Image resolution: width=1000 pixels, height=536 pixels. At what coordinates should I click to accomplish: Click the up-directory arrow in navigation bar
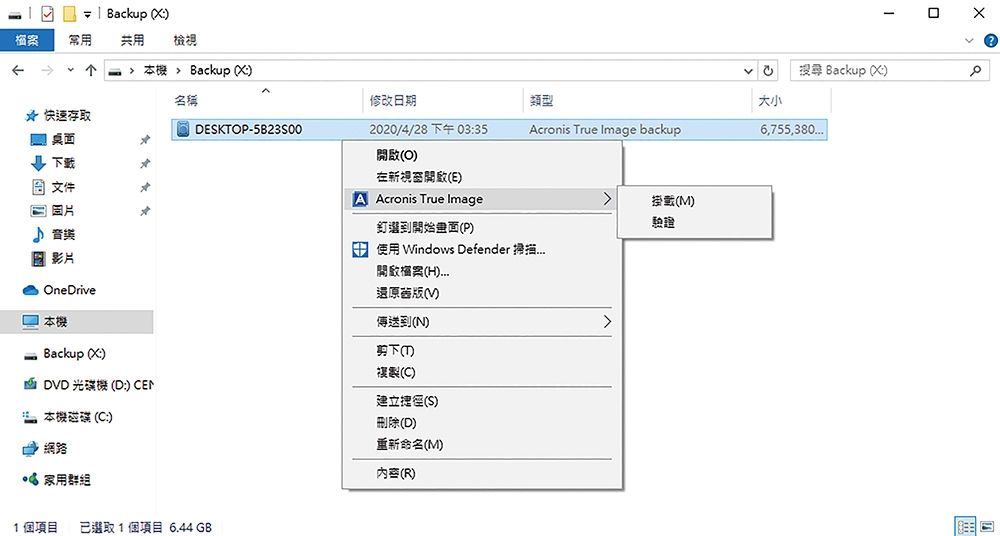click(91, 71)
